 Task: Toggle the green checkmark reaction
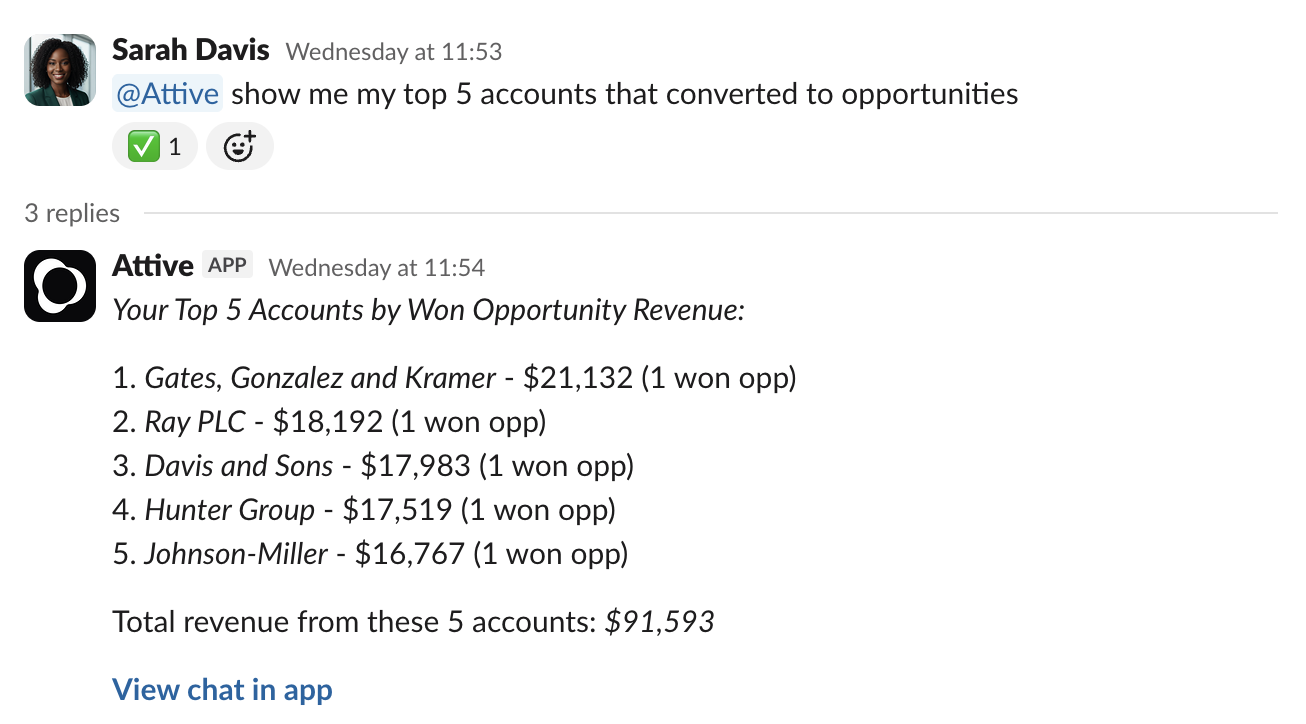pyautogui.click(x=144, y=146)
